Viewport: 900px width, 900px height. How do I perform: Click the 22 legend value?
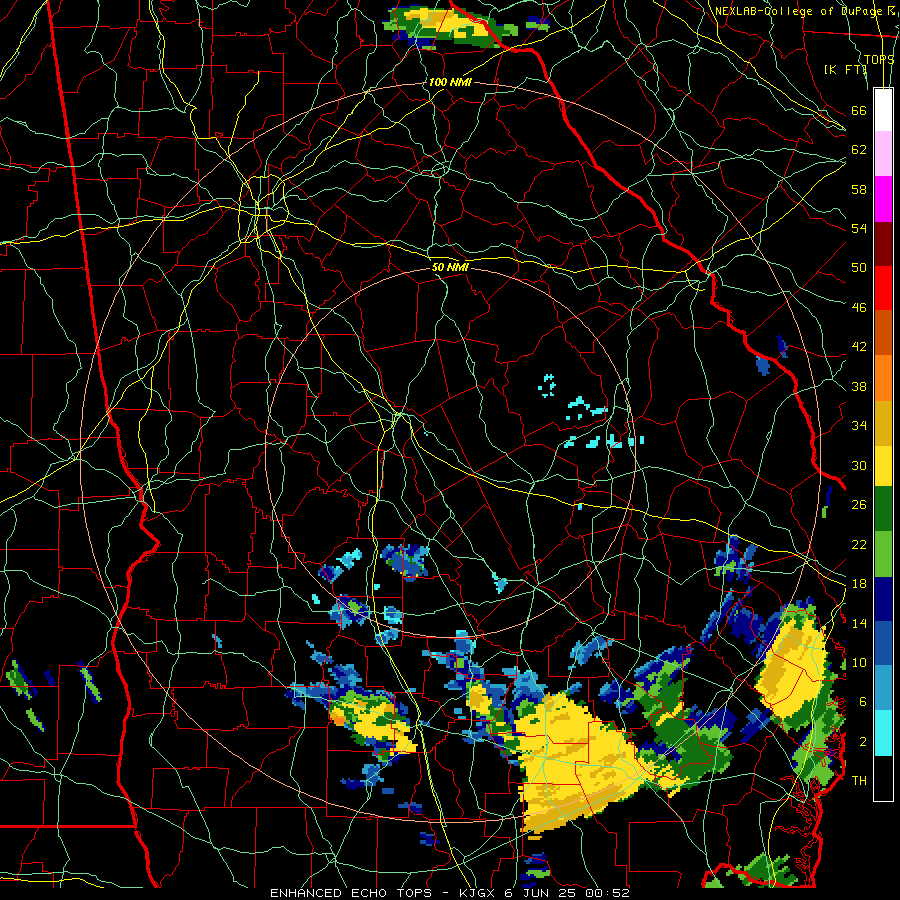pos(859,544)
